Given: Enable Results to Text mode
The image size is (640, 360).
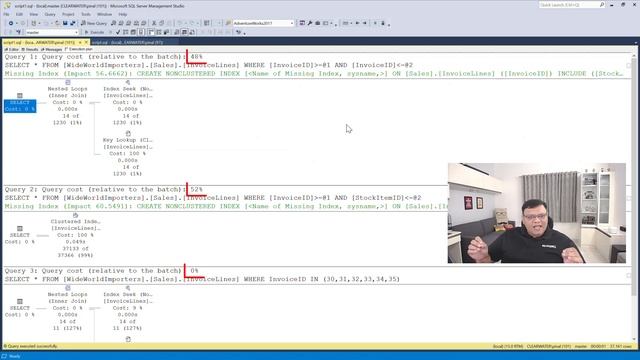Looking at the screenshot, I should [x=176, y=32].
